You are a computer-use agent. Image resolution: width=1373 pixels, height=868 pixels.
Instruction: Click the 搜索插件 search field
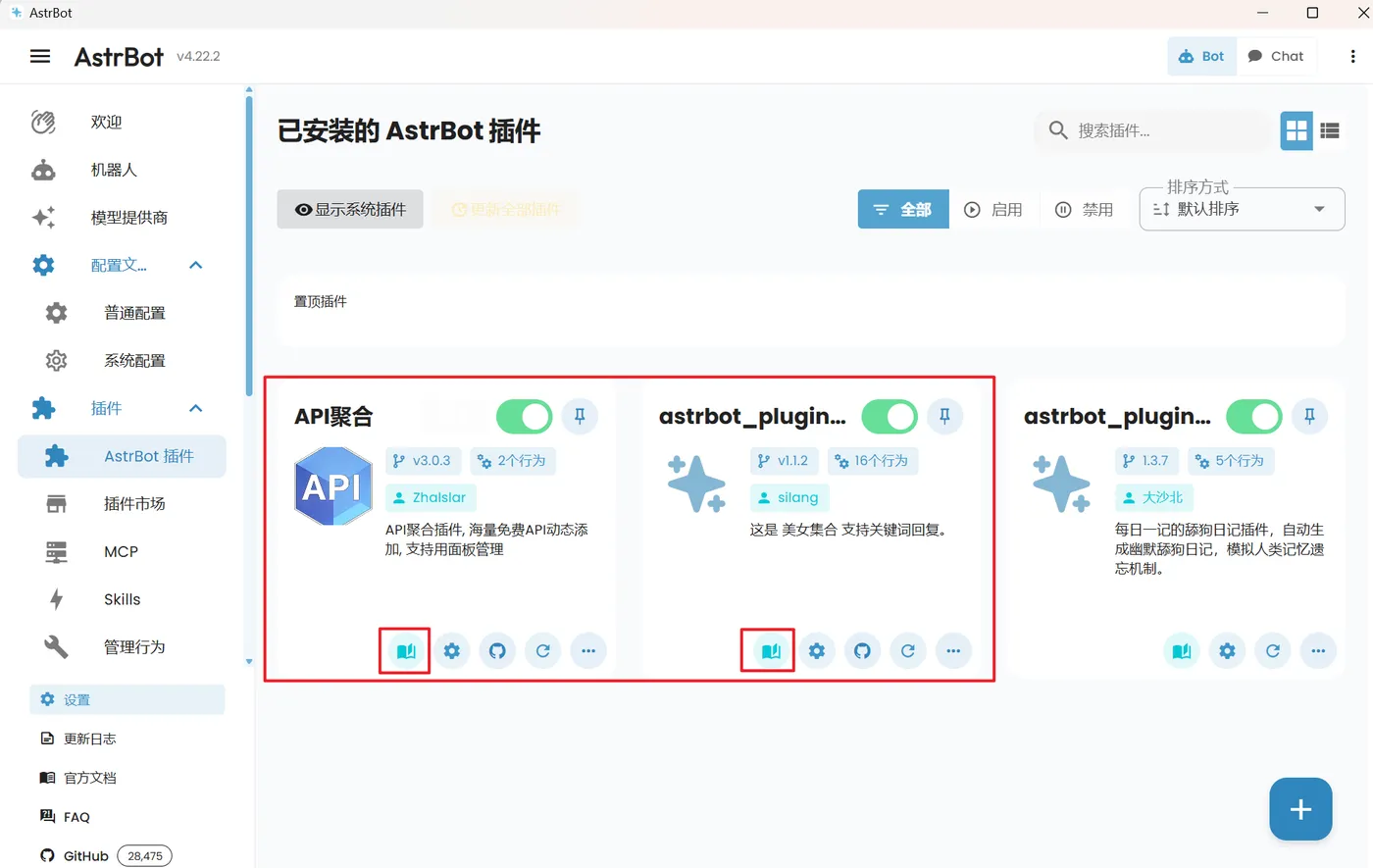pos(1152,130)
